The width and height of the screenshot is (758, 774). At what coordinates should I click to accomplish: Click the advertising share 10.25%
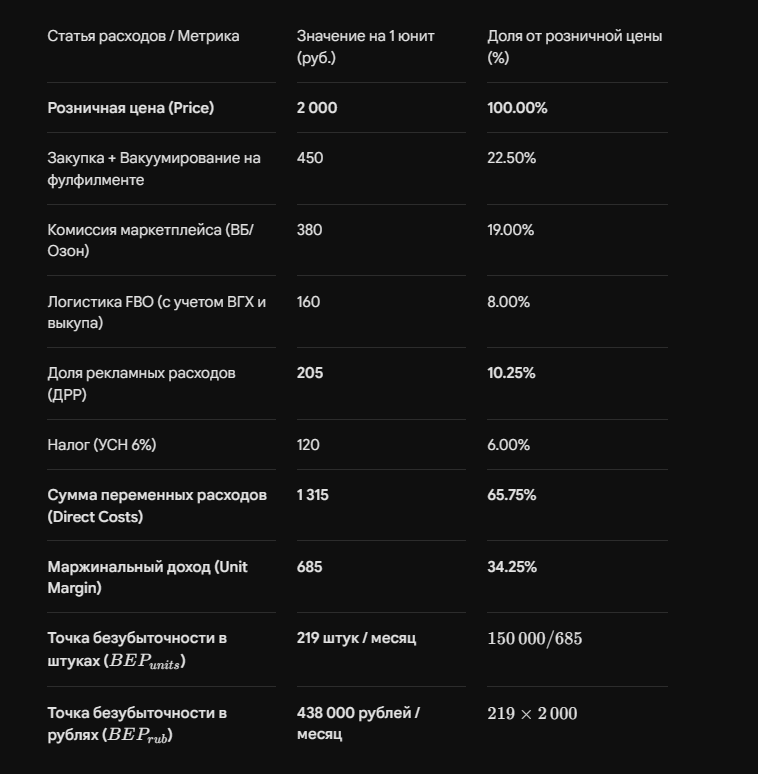pos(511,373)
